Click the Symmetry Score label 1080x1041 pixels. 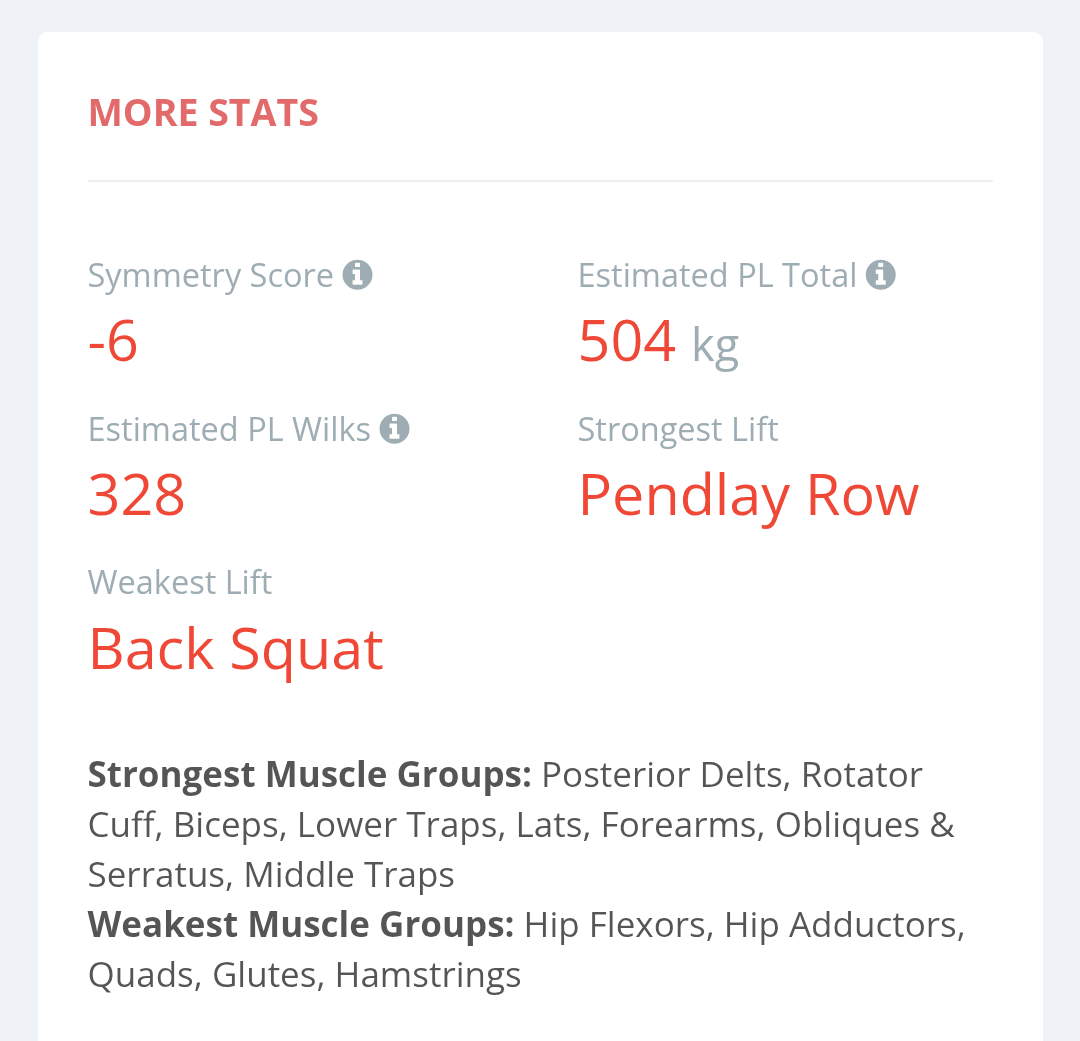[x=210, y=275]
